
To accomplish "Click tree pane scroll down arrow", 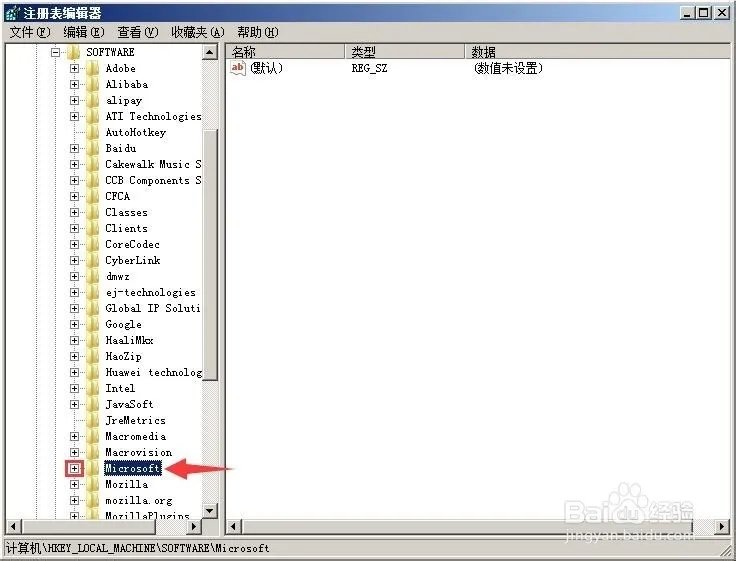I will point(210,511).
